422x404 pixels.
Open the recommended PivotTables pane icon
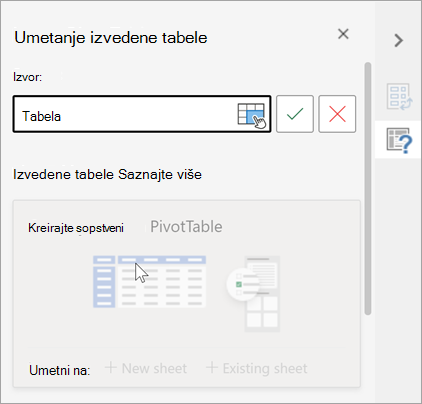click(x=399, y=97)
